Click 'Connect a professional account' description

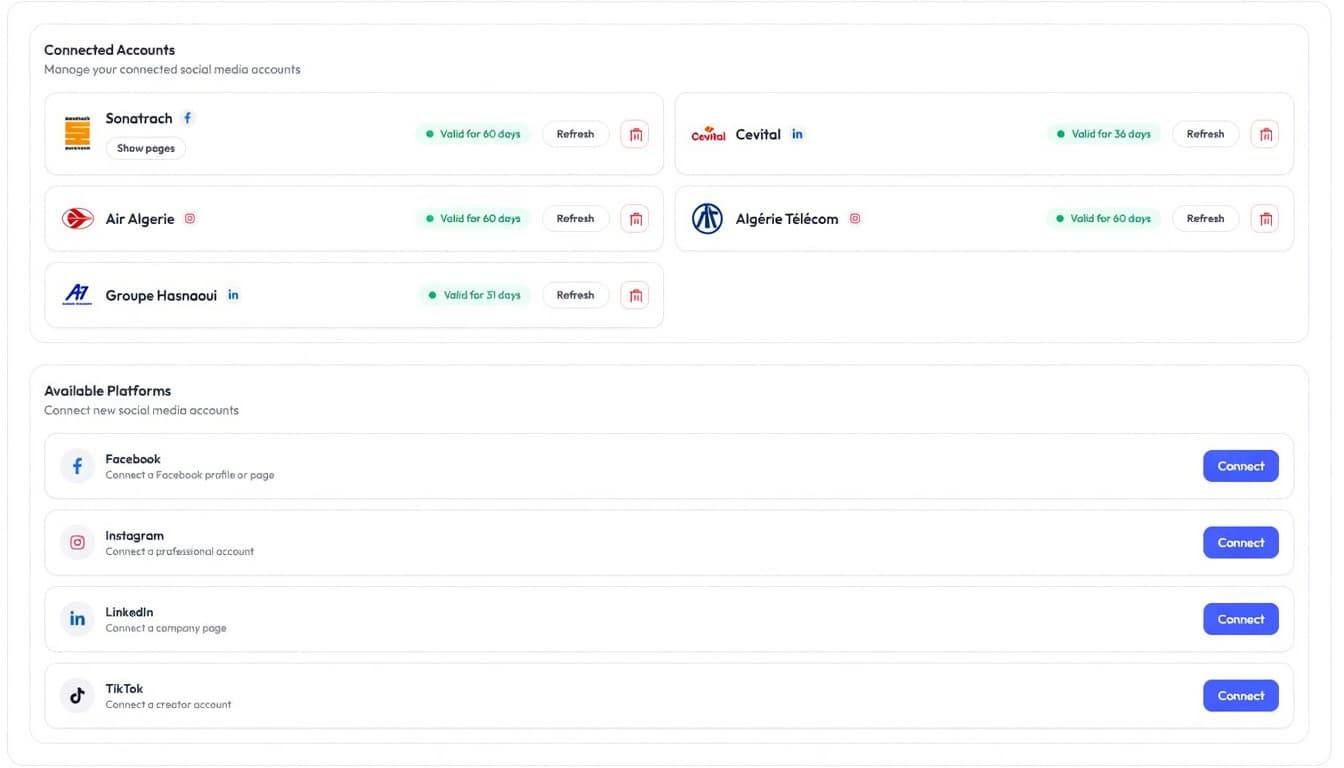point(180,552)
